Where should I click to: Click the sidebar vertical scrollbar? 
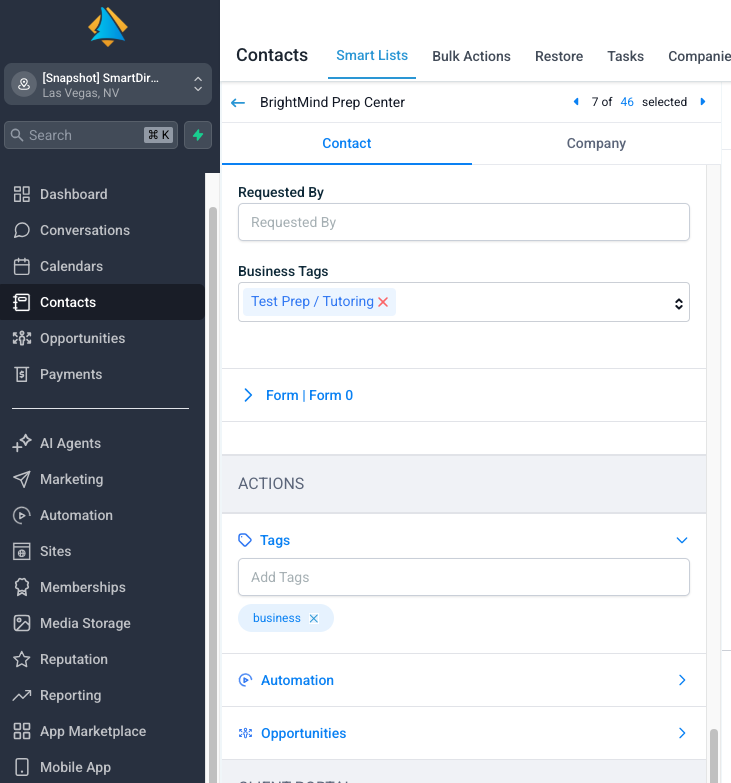(x=213, y=494)
